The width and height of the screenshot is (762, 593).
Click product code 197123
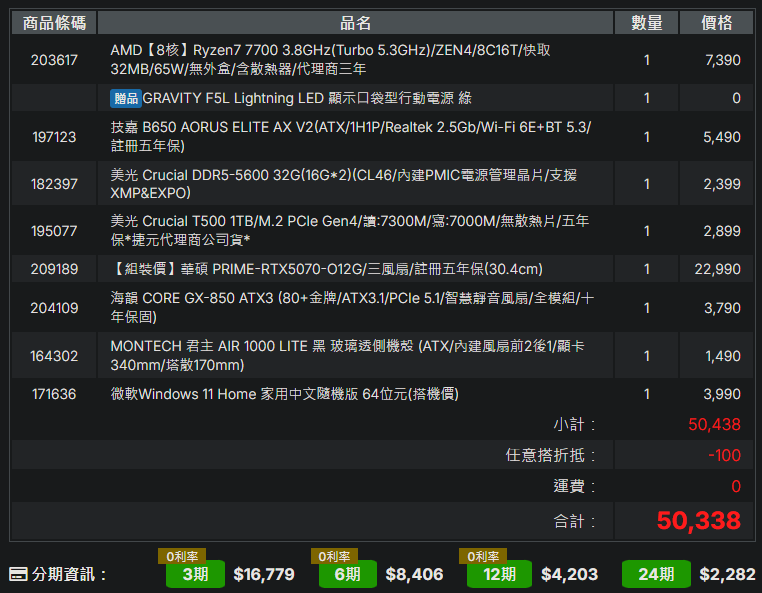click(54, 137)
